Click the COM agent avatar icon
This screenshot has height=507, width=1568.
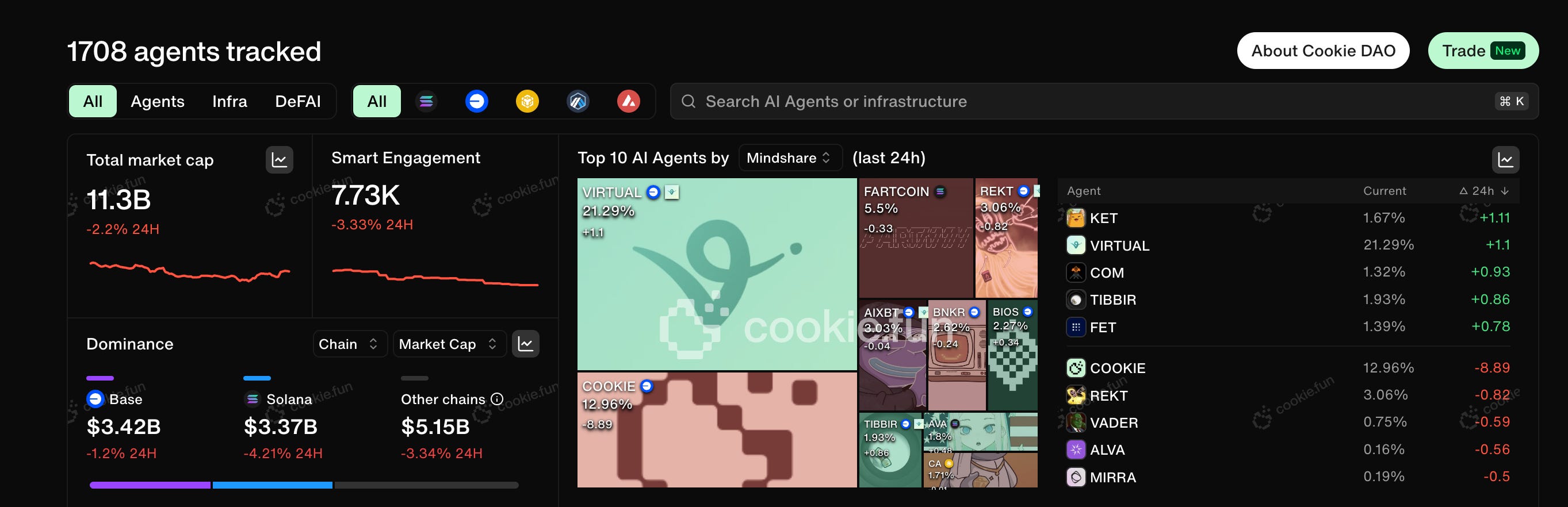tap(1076, 272)
